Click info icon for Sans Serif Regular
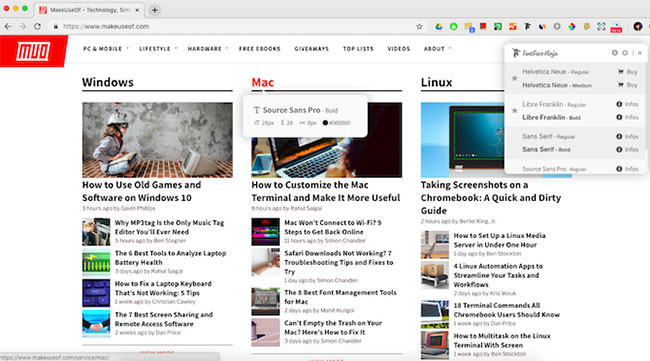This screenshot has width=650, height=361. (619, 136)
